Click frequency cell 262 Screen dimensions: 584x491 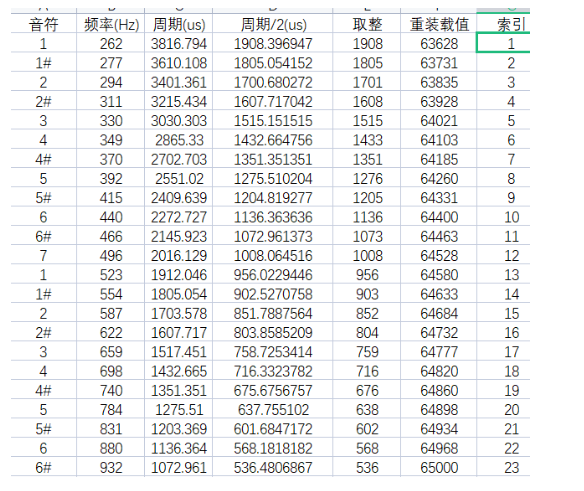[x=111, y=43]
